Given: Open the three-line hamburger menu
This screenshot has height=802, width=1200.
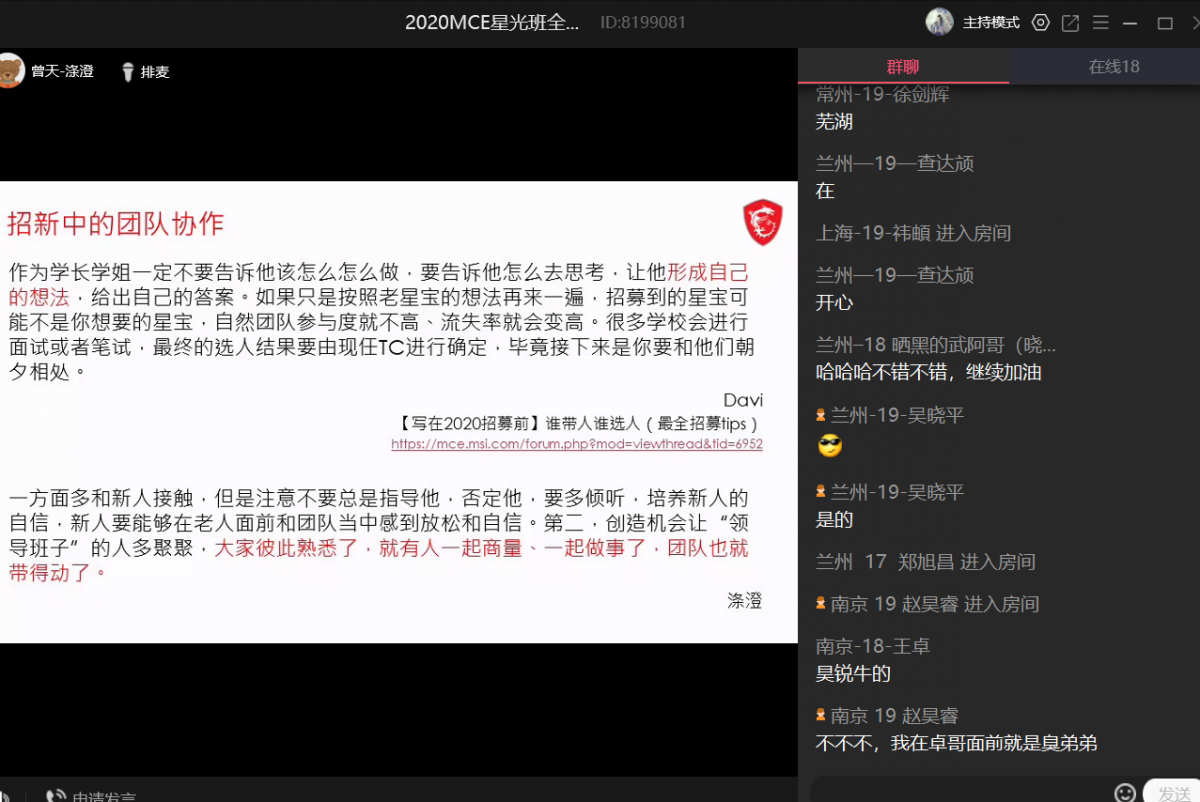Looking at the screenshot, I should [1100, 22].
